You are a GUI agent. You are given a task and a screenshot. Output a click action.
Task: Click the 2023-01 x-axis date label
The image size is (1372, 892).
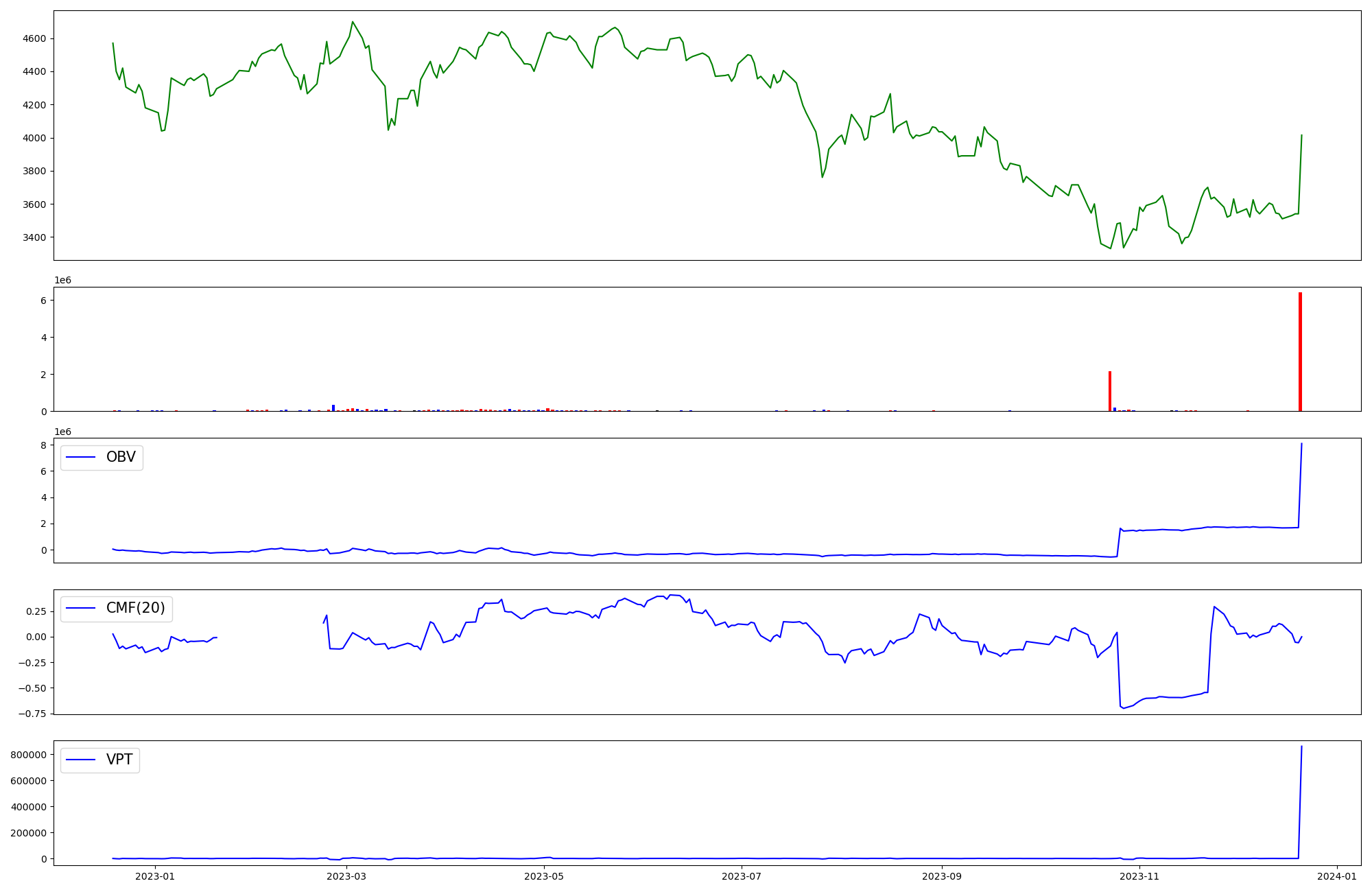pos(155,876)
